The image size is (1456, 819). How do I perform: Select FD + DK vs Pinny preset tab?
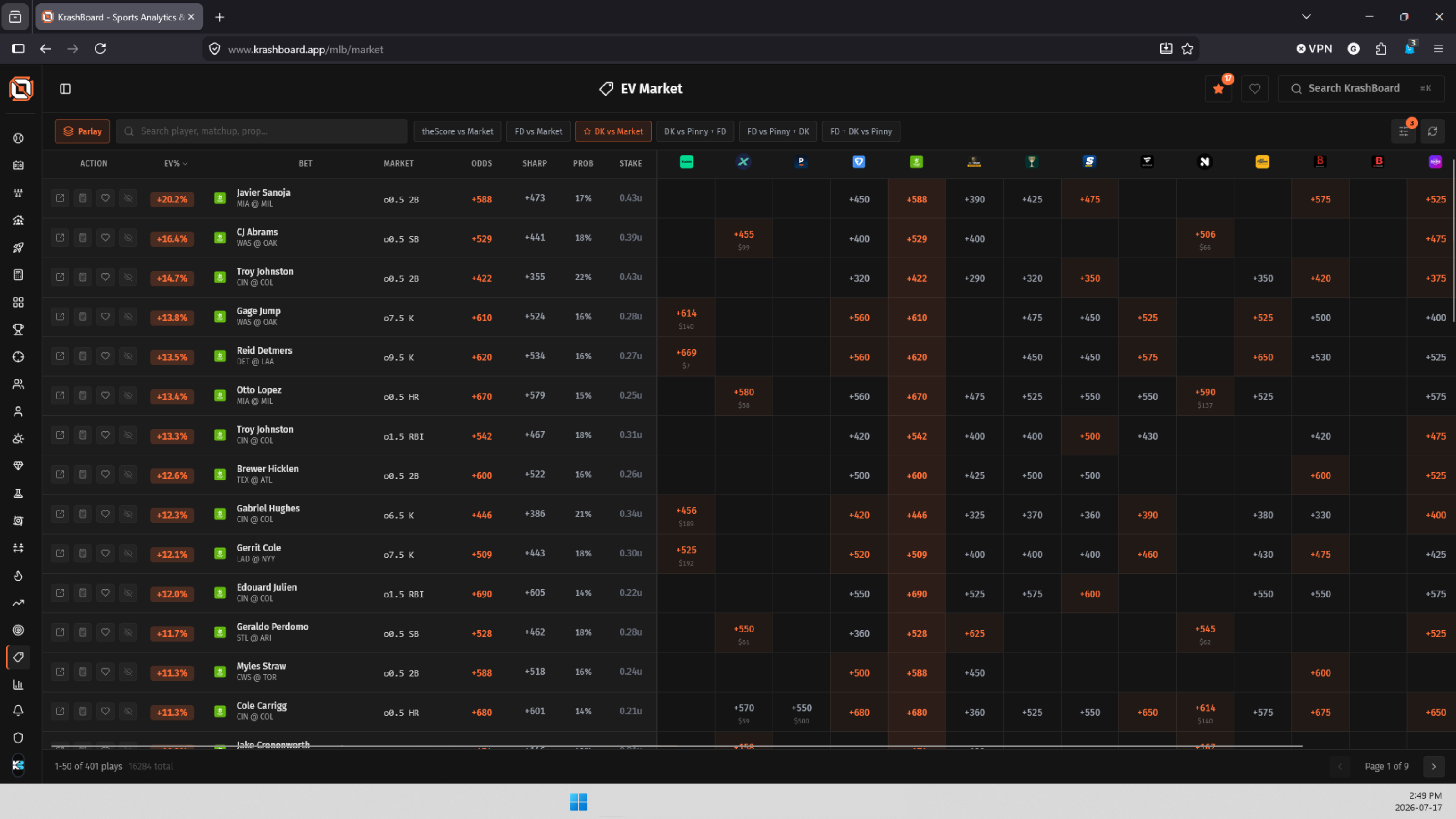coord(861,131)
